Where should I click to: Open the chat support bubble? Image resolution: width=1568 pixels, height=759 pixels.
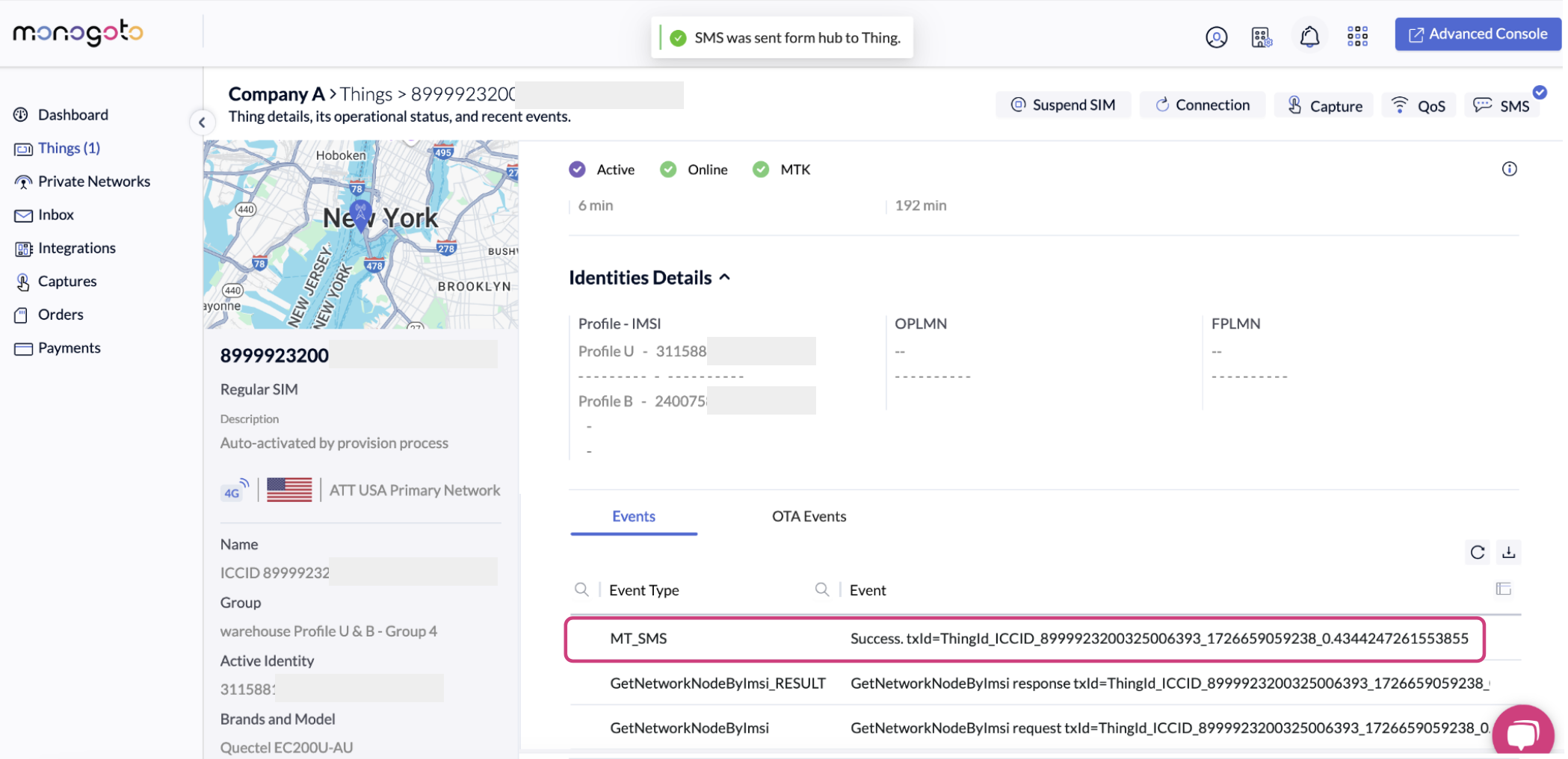(1522, 732)
